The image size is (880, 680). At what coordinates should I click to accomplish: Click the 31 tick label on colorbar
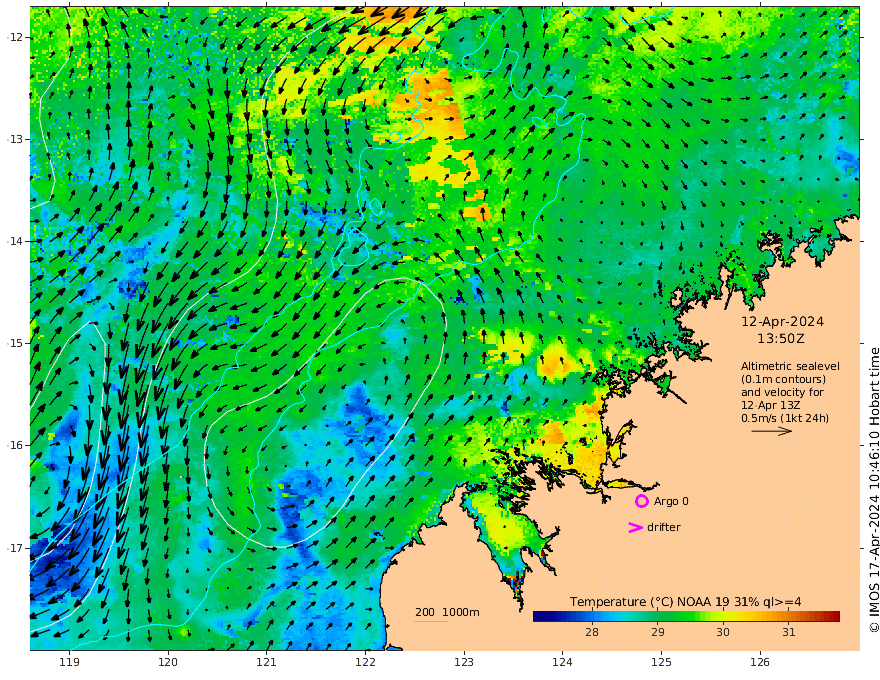pos(789,632)
